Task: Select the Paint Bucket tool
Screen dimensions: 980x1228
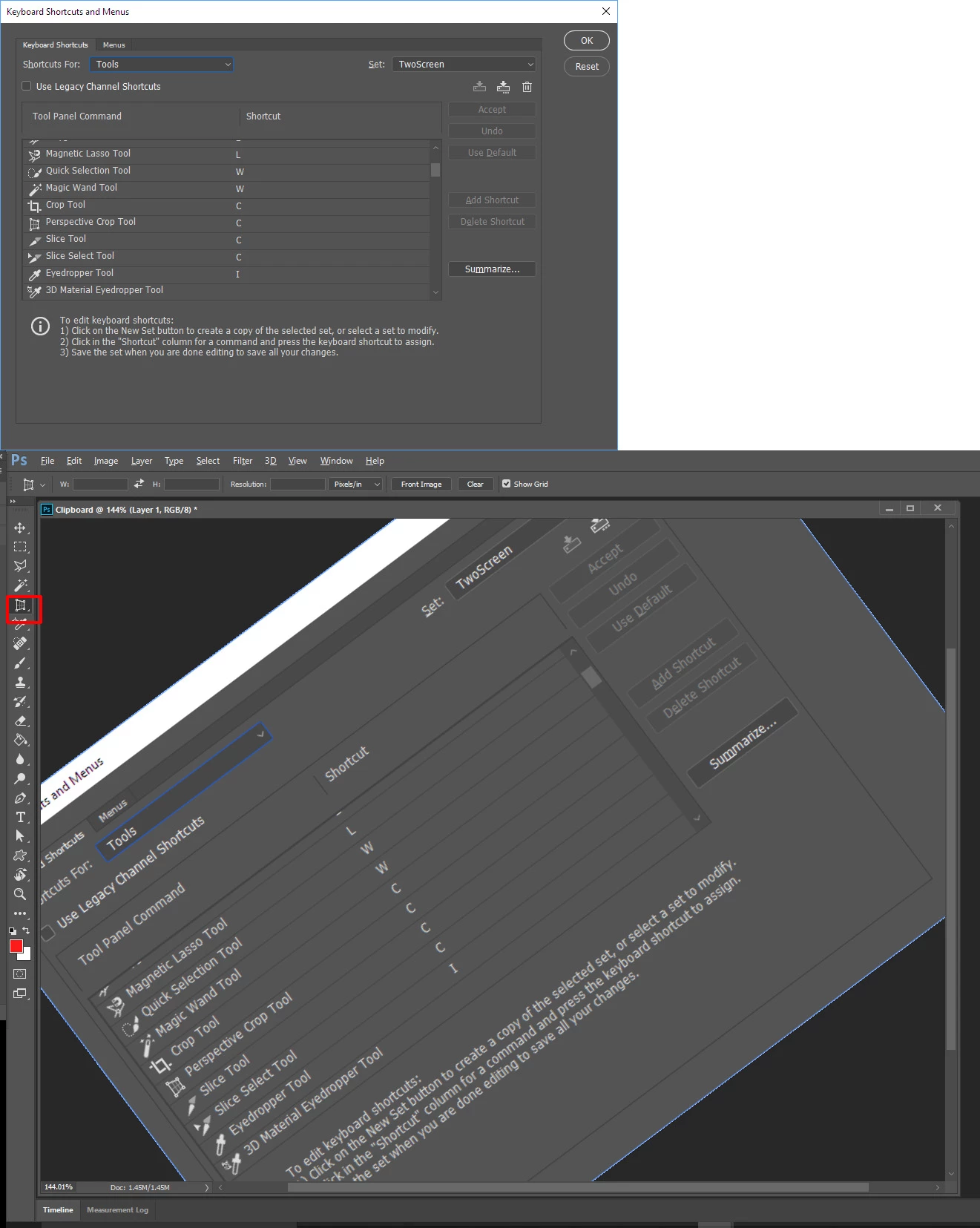Action: 20,741
